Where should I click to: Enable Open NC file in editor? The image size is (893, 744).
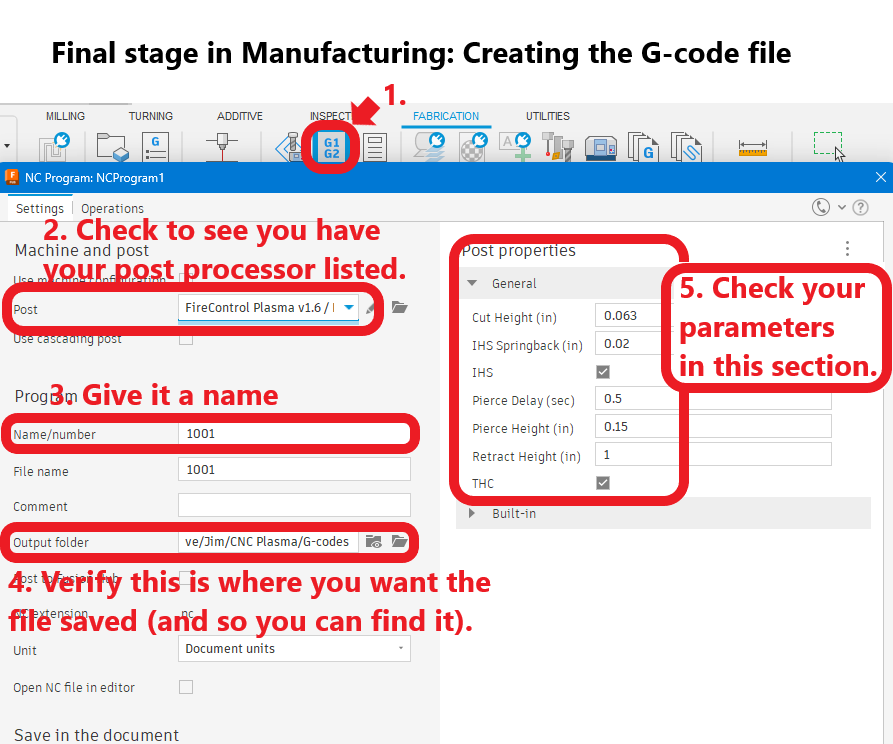(x=185, y=687)
